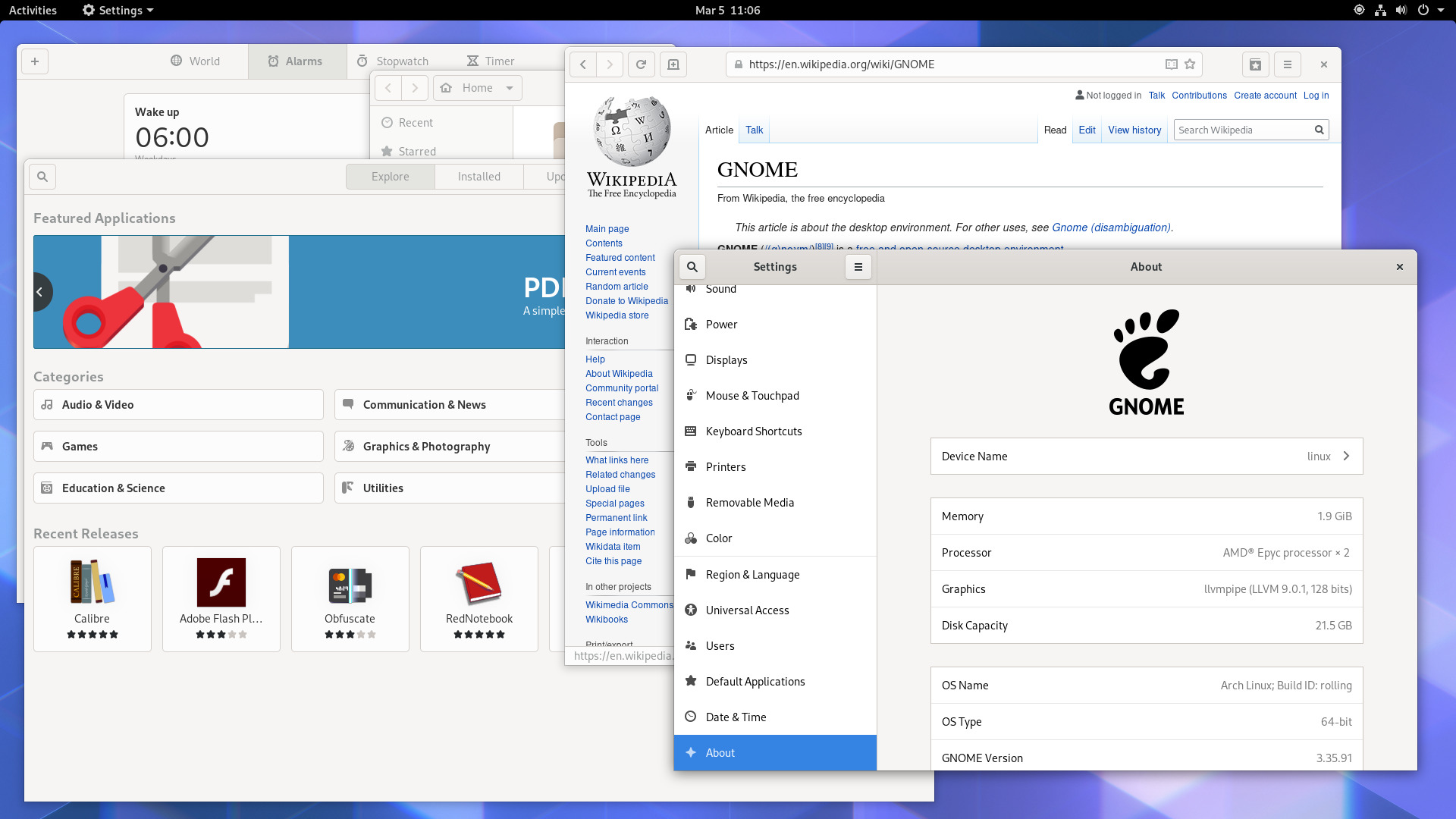
Task: Open Removable Media settings
Action: point(775,503)
